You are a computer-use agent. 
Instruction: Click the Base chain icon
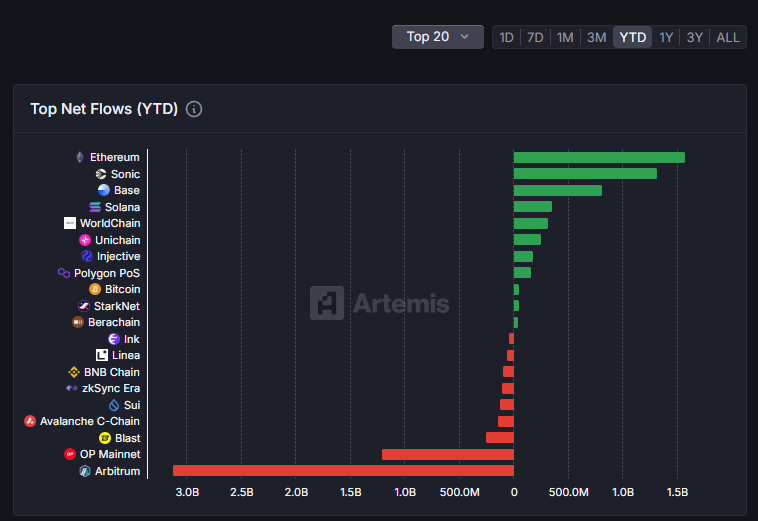click(104, 190)
